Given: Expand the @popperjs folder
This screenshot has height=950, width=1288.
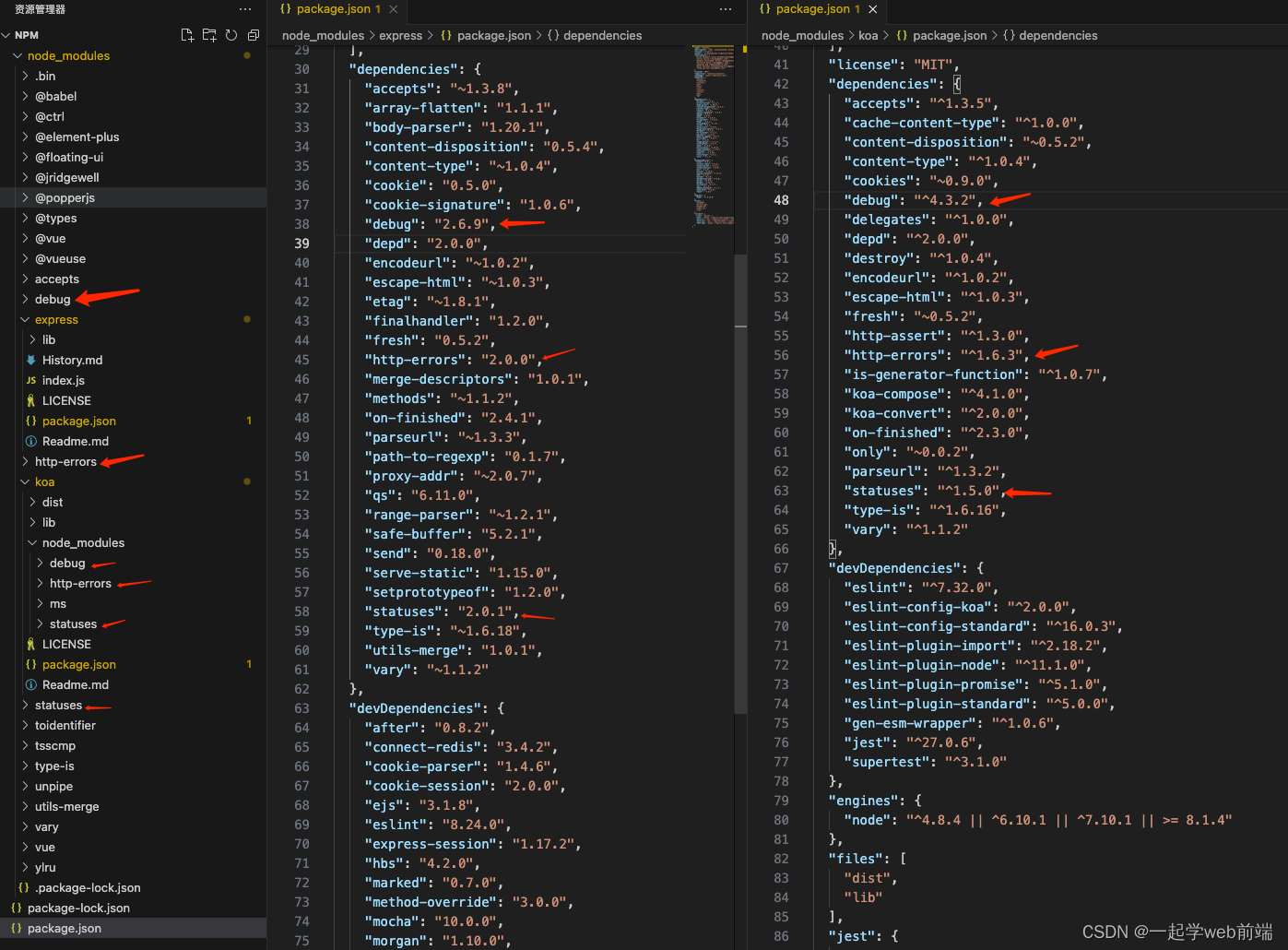Looking at the screenshot, I should pyautogui.click(x=25, y=197).
